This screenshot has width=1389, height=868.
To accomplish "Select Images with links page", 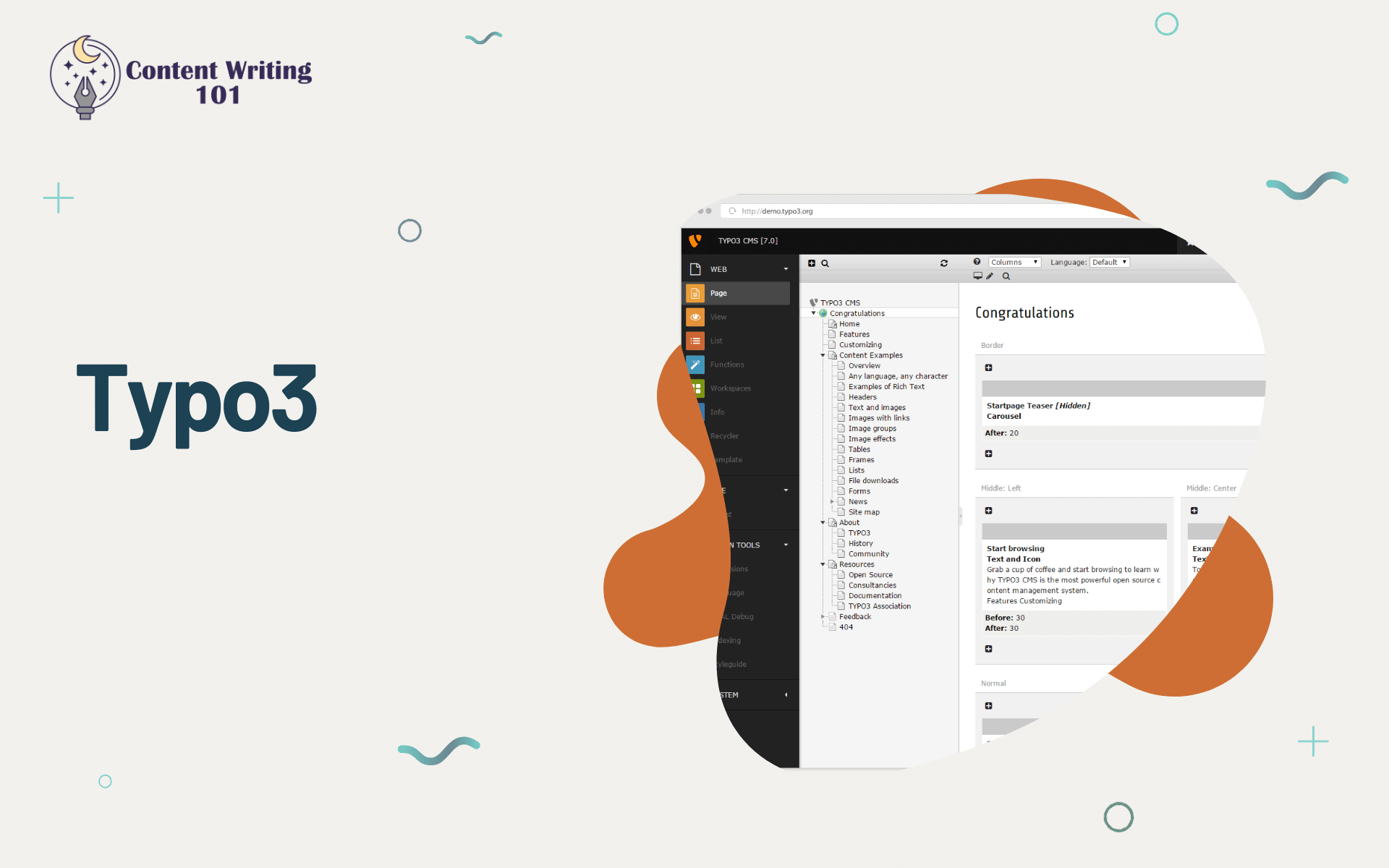I will [x=879, y=418].
